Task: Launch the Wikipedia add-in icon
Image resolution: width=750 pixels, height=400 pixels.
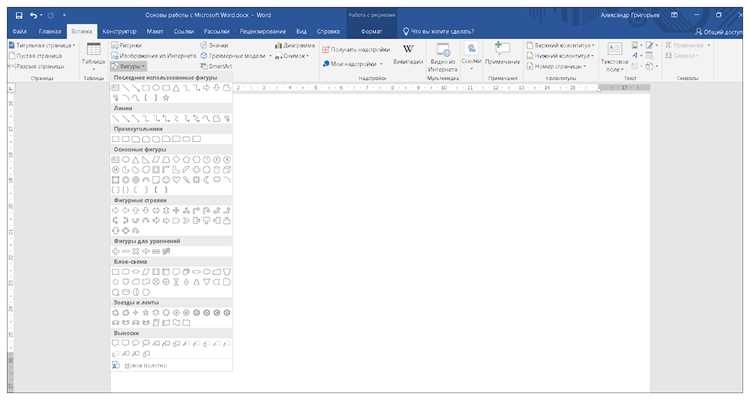Action: click(408, 54)
